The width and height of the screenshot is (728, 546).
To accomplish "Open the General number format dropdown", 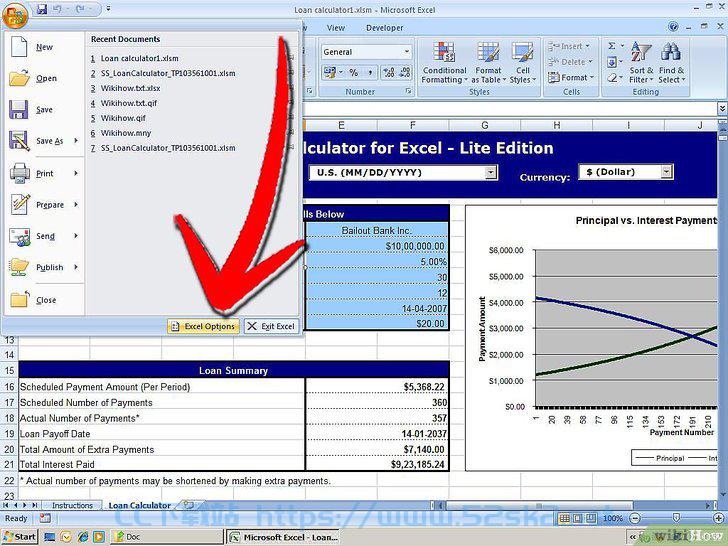I will coord(406,52).
